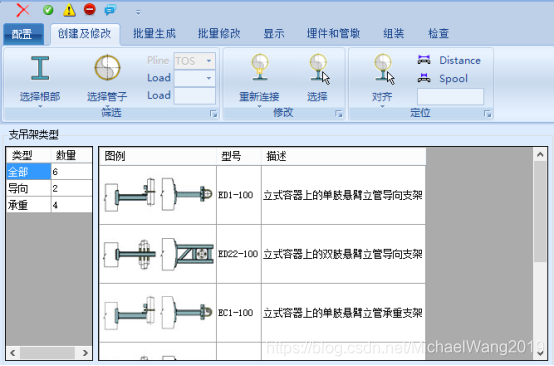
Task: Click description 立式容器上的单肢悬臂立管承重支架
Action: pos(343,313)
